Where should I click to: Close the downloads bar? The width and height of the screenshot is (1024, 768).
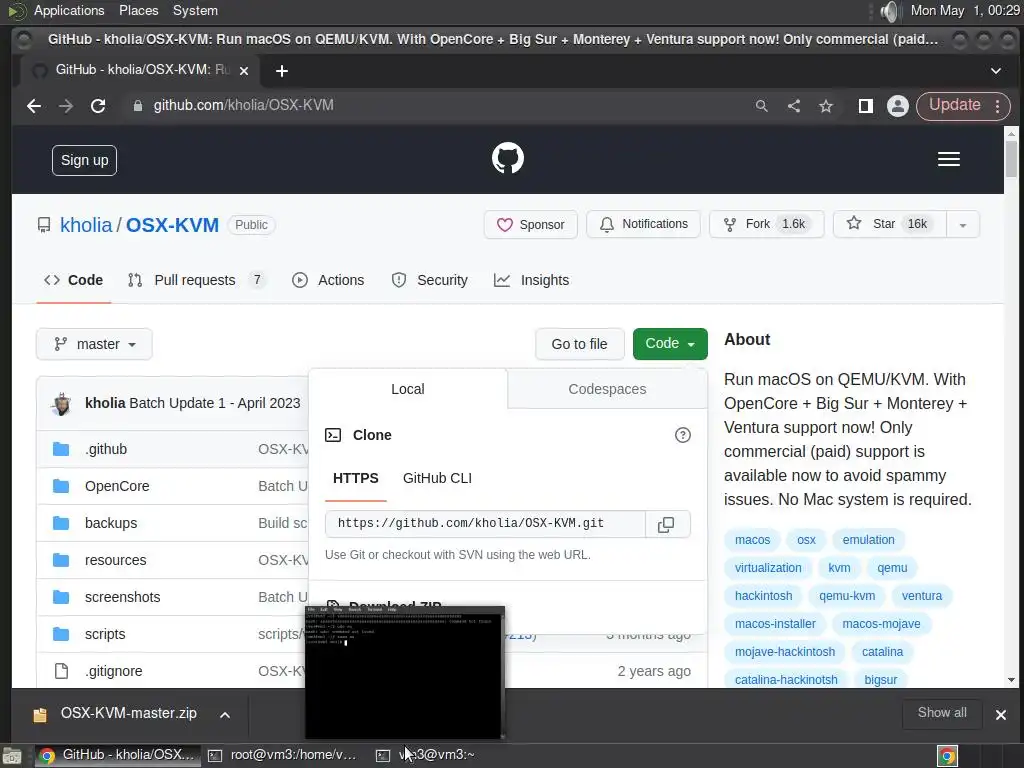1000,715
